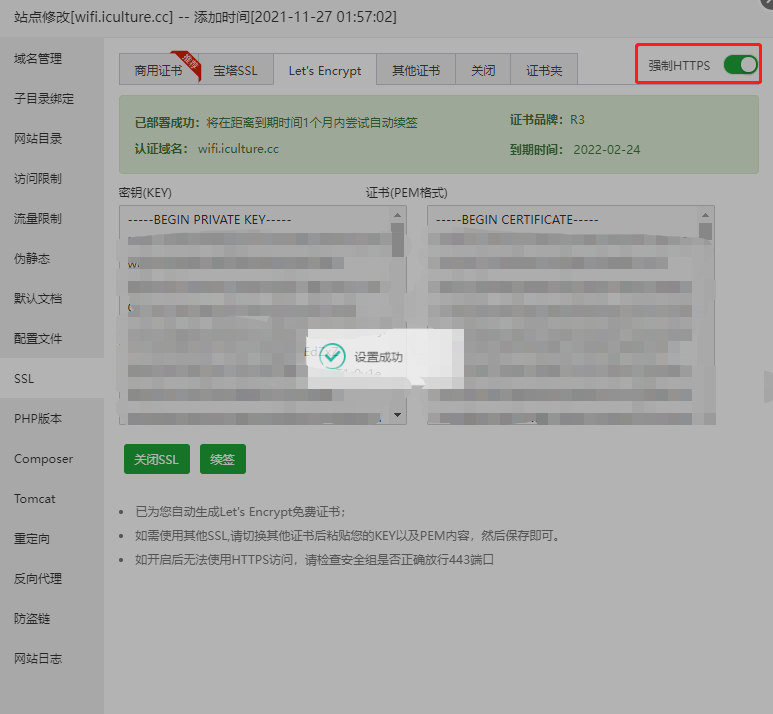Click the Let's Encrypt免费证书 hint line
Screen dimensions: 773x714
coord(241,512)
